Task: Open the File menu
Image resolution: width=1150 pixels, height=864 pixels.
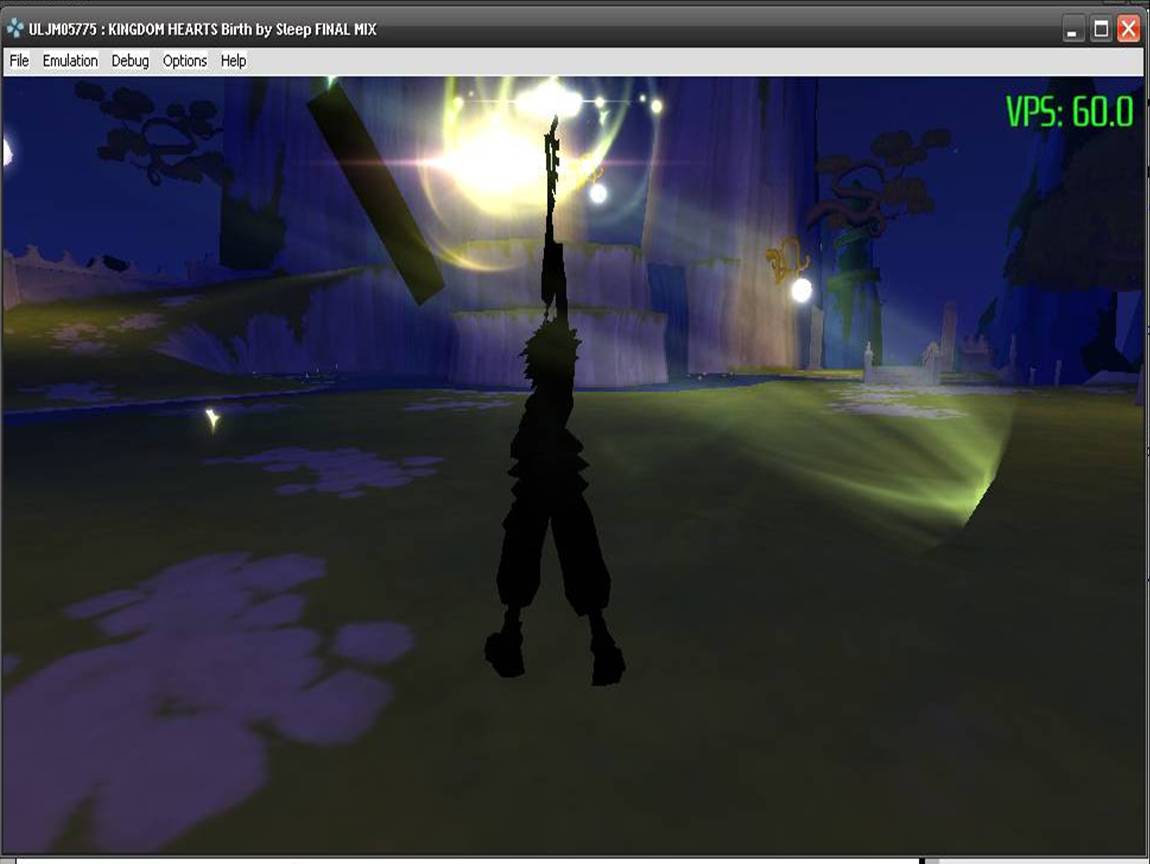Action: point(19,61)
